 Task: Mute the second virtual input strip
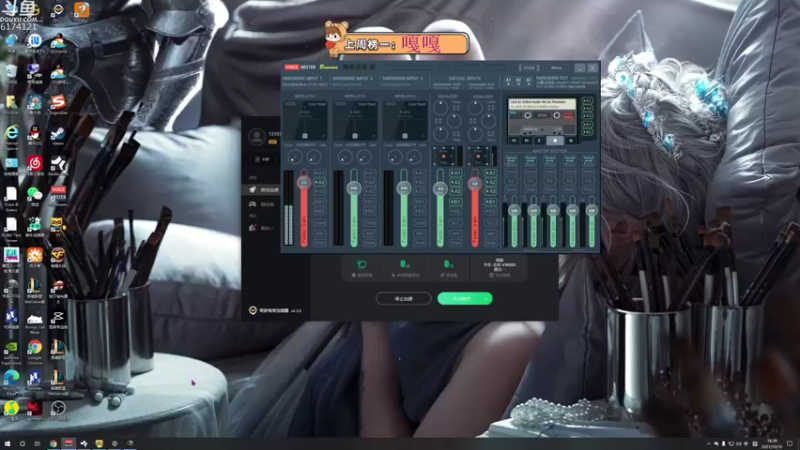490,243
